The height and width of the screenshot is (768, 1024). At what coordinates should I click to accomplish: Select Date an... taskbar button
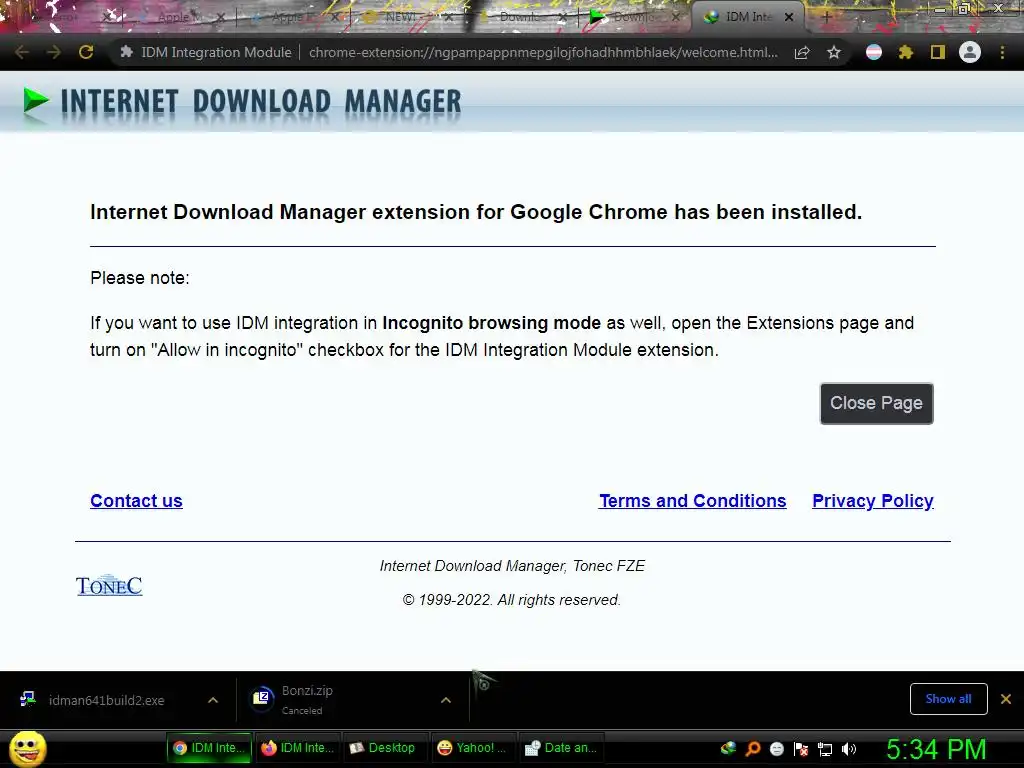coord(561,748)
